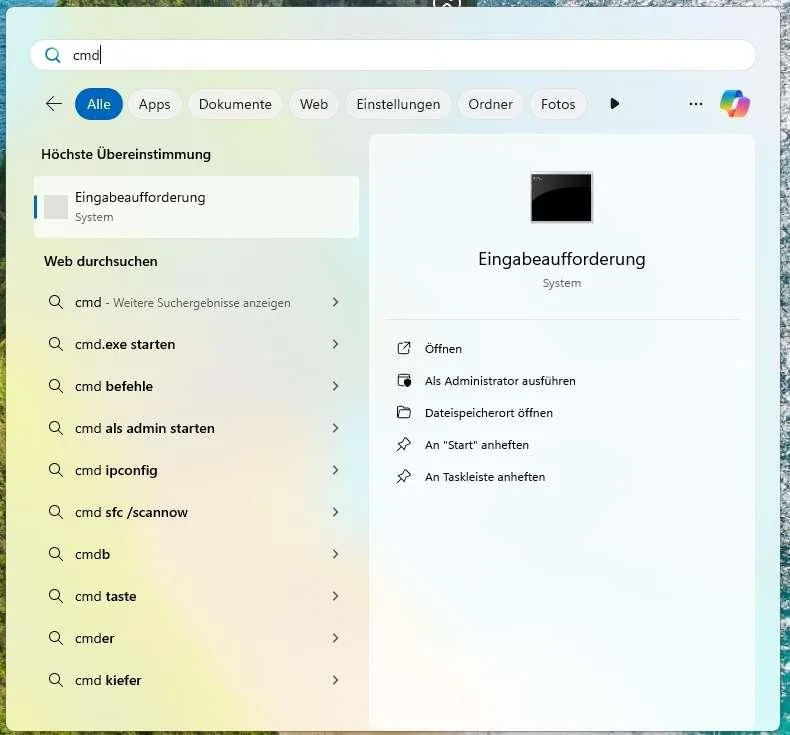Expand the cmd sfc /scannow chevron
Viewport: 790px width, 735px height.
click(x=335, y=512)
